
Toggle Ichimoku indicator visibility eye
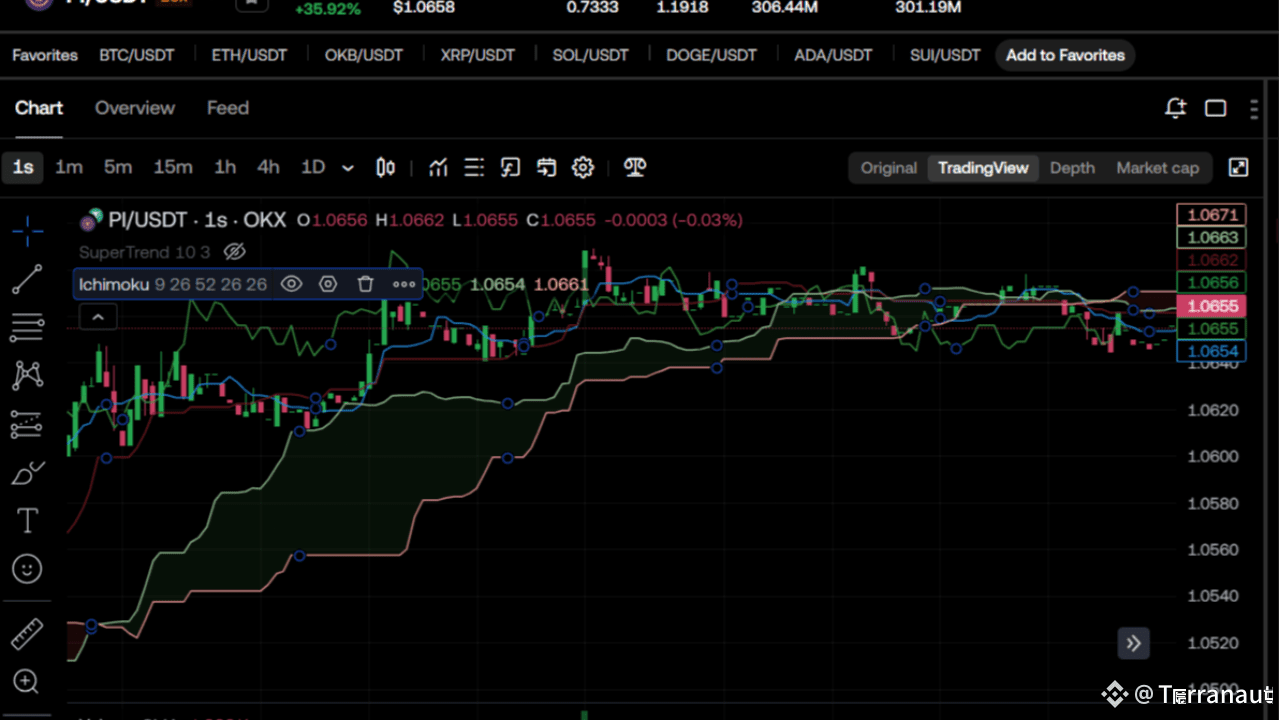(291, 284)
